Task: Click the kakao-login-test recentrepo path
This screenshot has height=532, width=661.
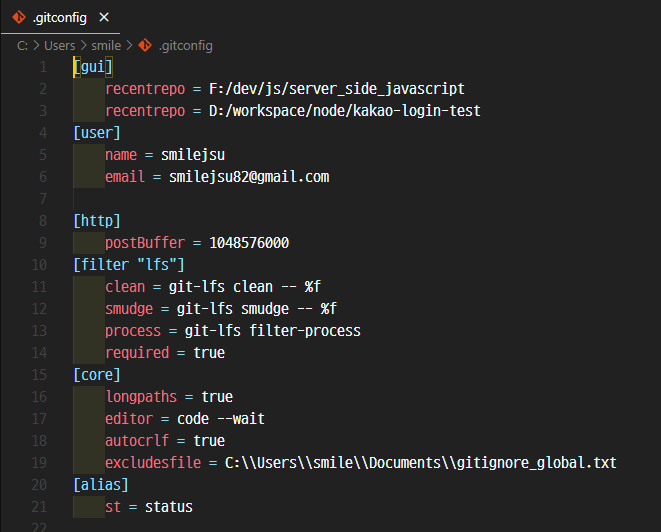Action: point(344,111)
